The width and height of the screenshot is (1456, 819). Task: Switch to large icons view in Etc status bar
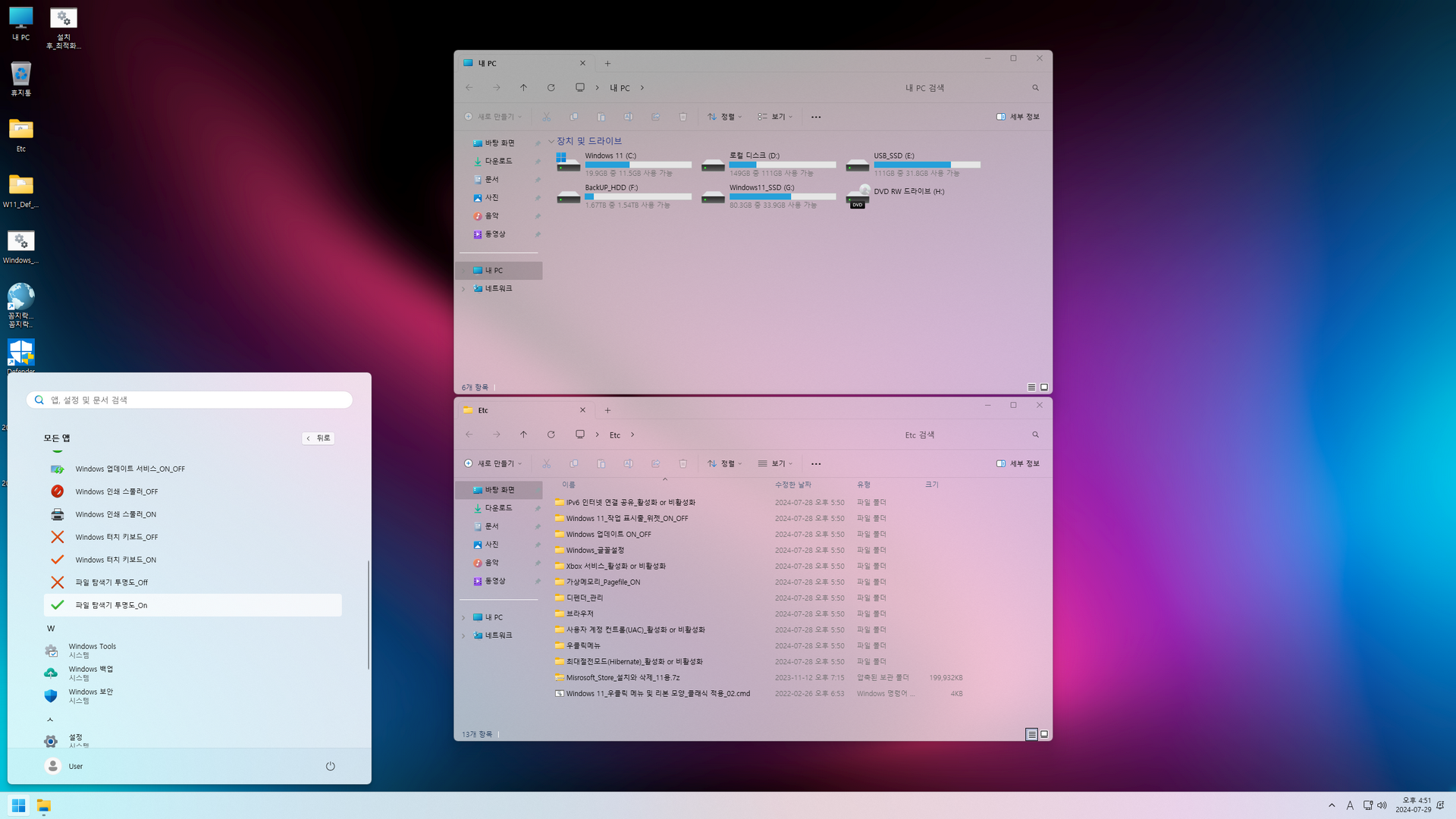(x=1044, y=734)
